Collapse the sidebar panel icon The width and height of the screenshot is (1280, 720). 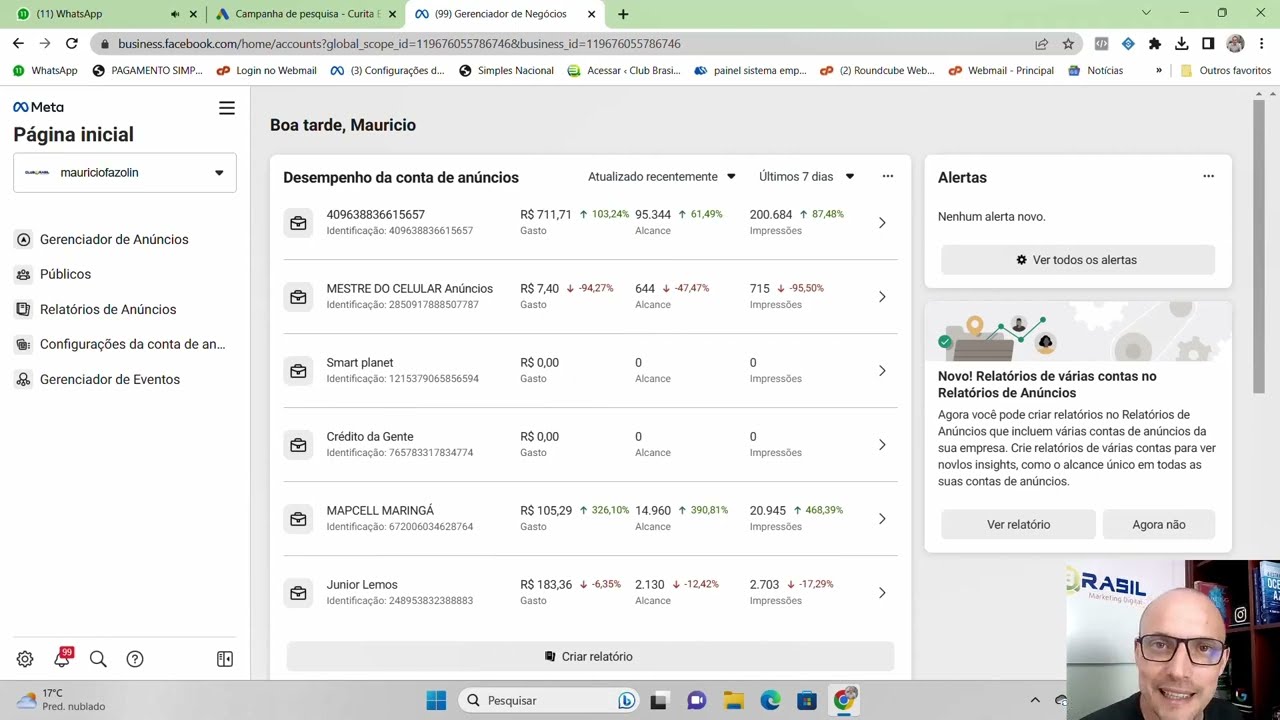tap(225, 659)
